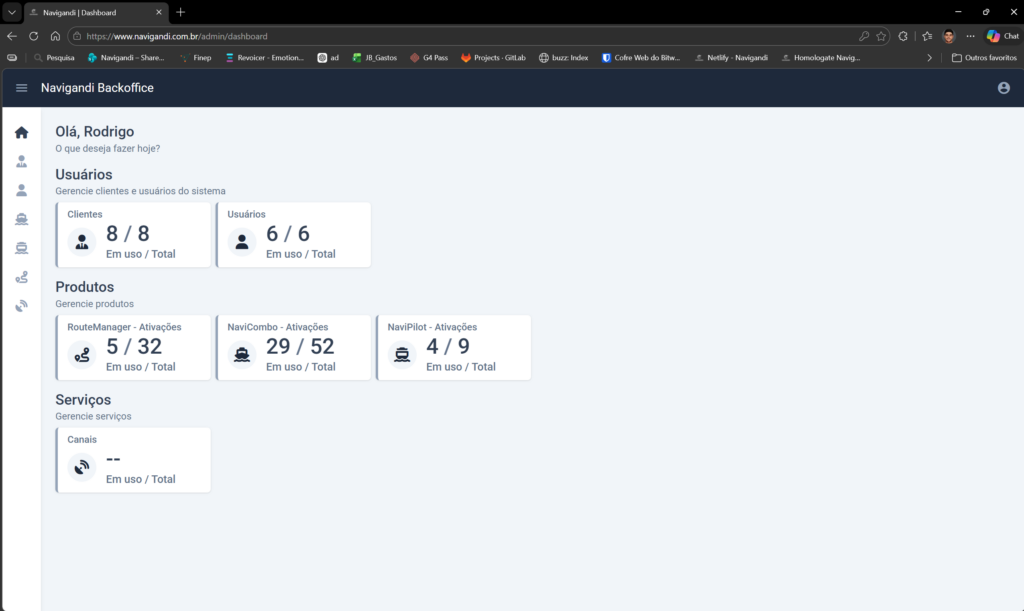The height and width of the screenshot is (611, 1024).
Task: Open the Navigandi - Share bookmark
Action: tap(126, 58)
